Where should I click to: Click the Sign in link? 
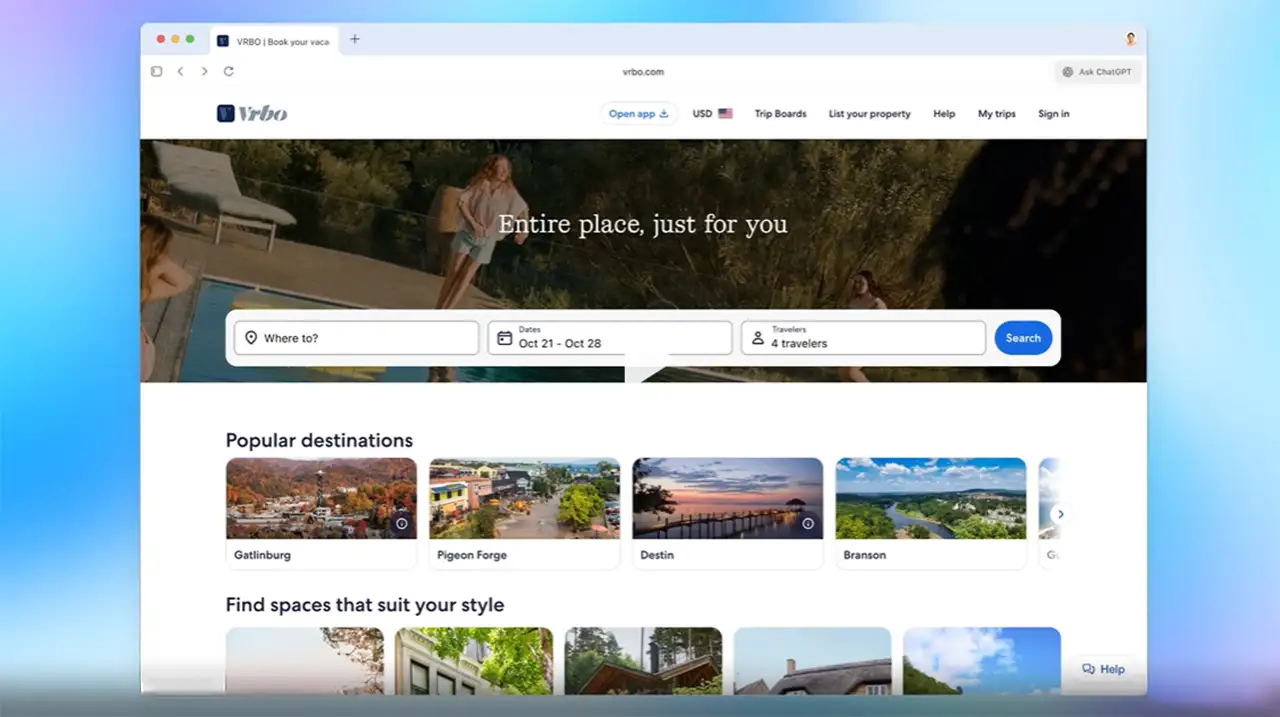coord(1053,114)
